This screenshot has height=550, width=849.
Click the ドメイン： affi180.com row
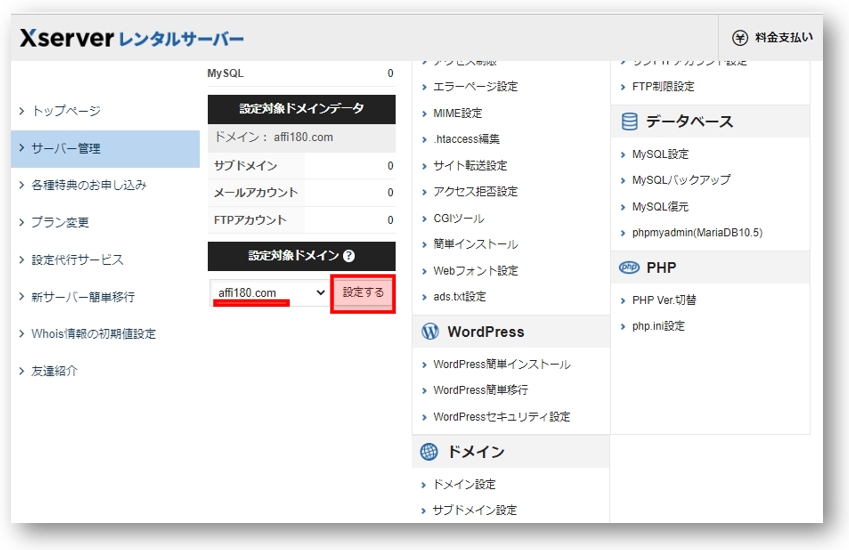click(302, 138)
